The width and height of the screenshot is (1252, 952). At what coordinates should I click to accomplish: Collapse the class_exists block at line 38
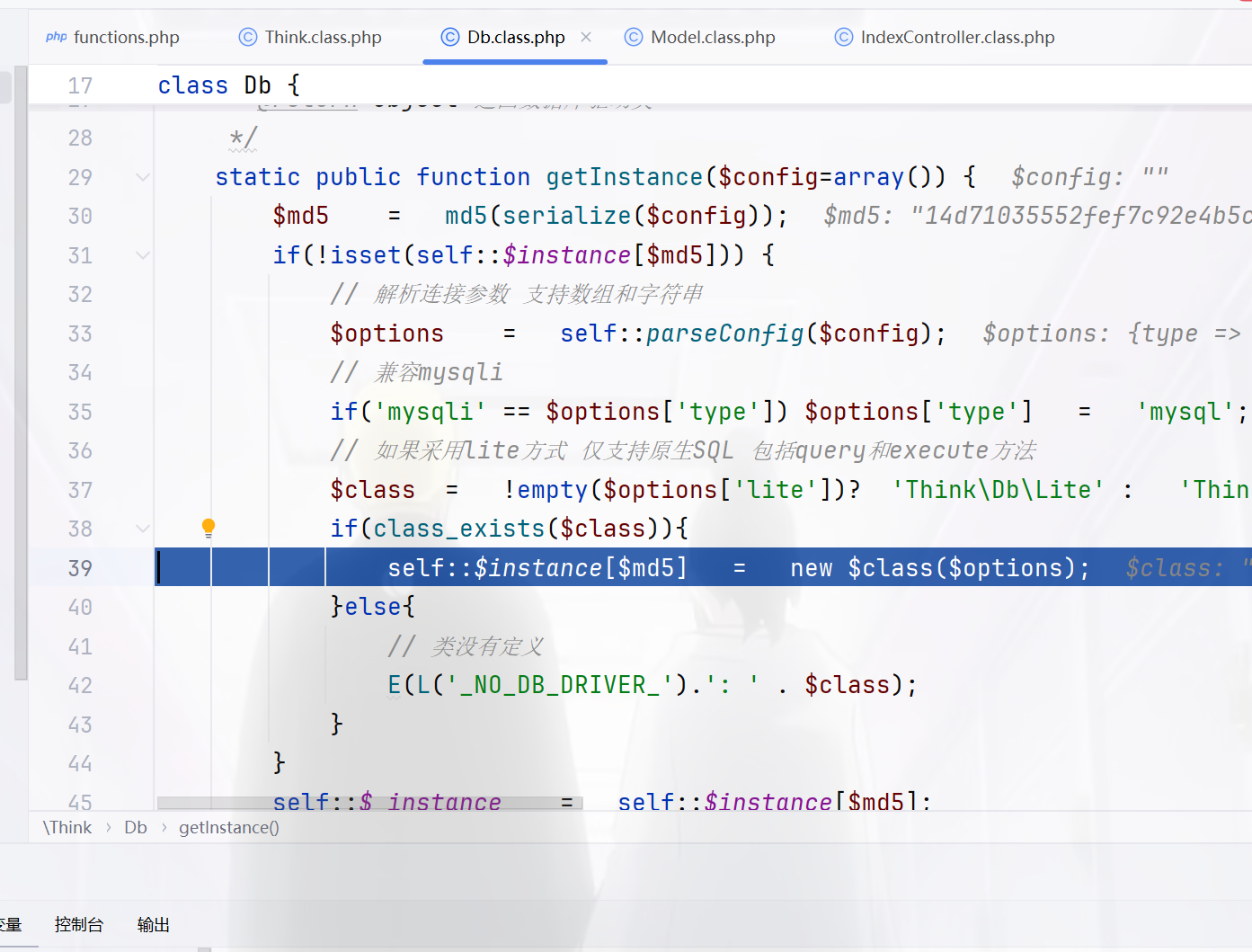click(x=142, y=529)
